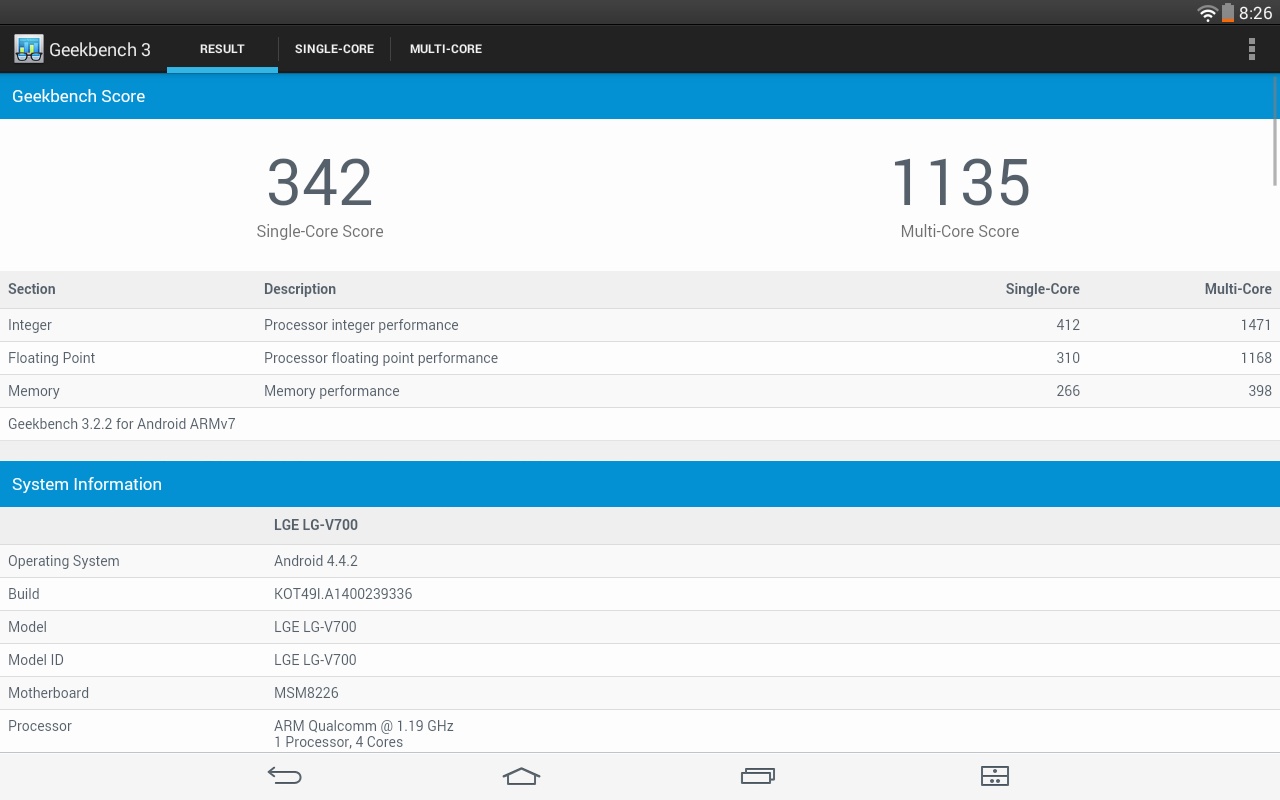Tap the 342 Single-Core Score value
Screen dimensions: 1280x800
[x=320, y=183]
